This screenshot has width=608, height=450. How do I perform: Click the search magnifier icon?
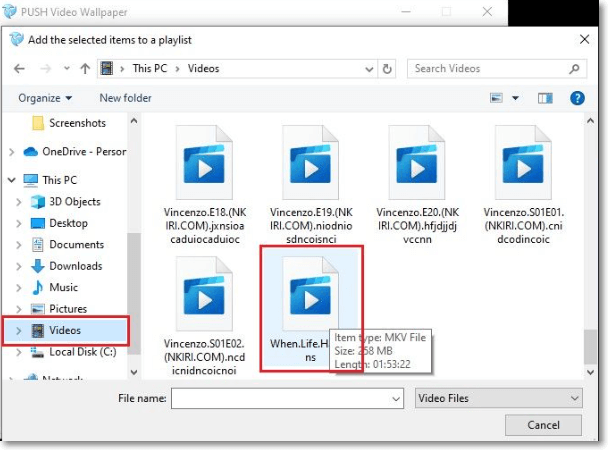click(x=574, y=69)
